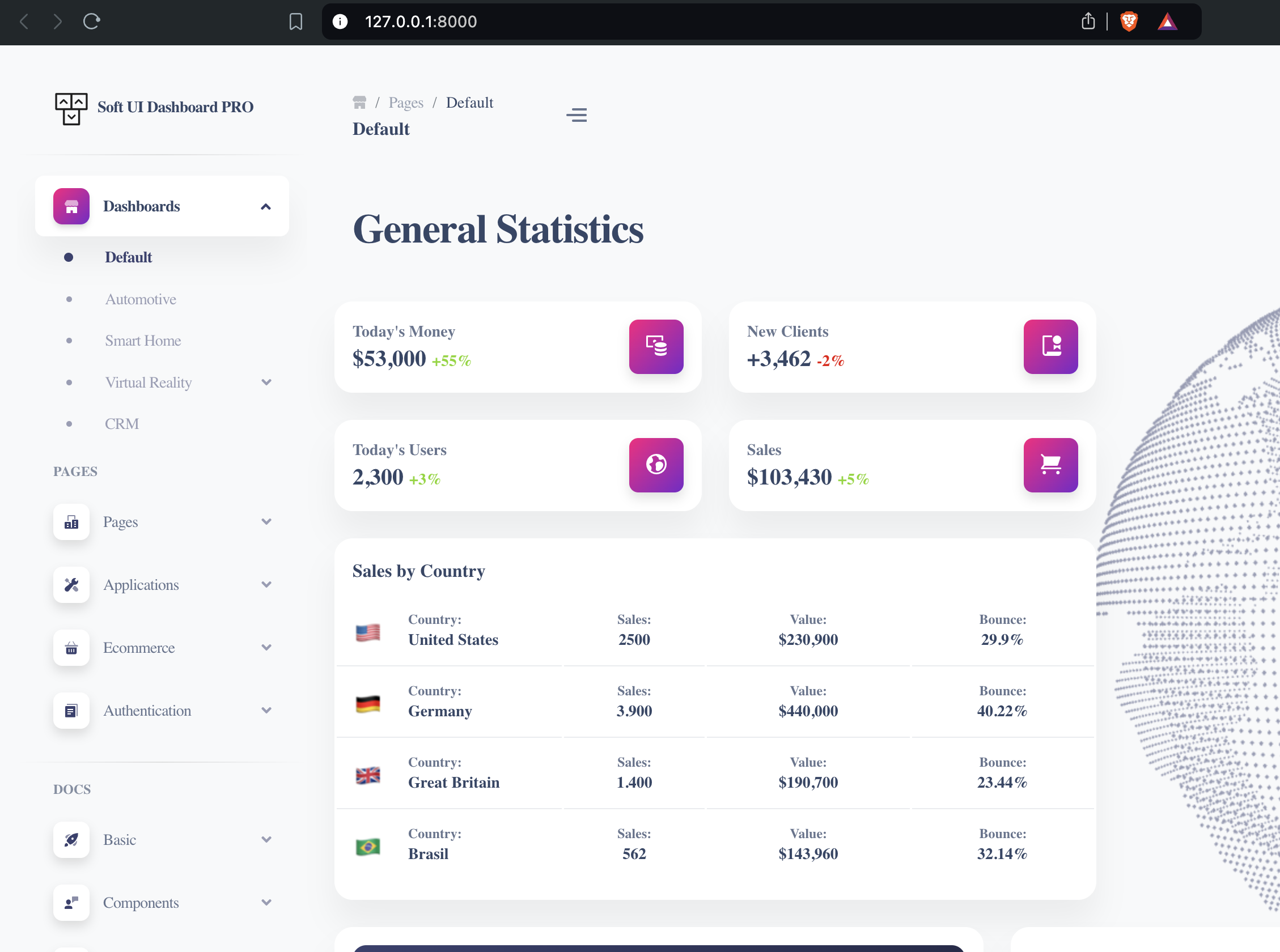Click the Pages office building icon

tap(71, 522)
